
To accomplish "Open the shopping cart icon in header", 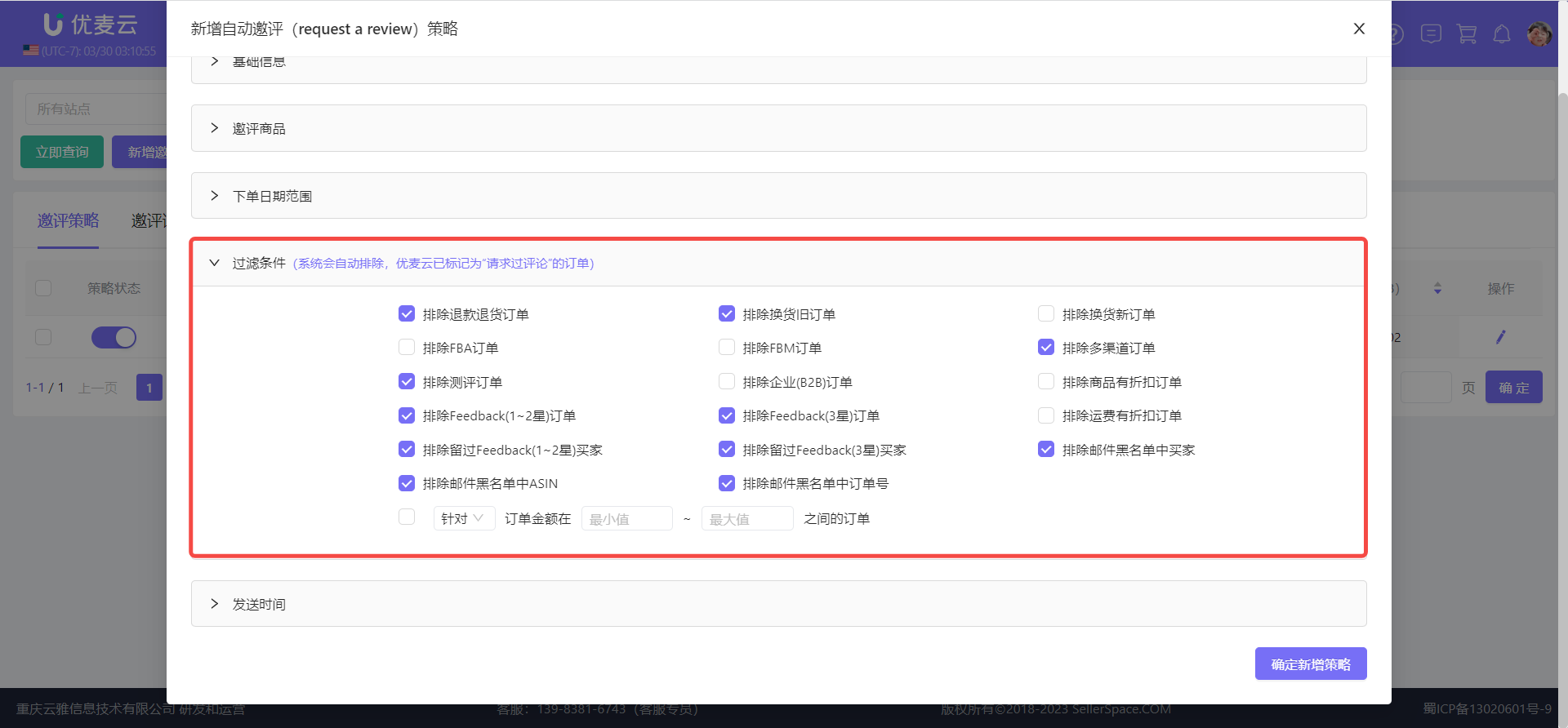I will [1467, 34].
